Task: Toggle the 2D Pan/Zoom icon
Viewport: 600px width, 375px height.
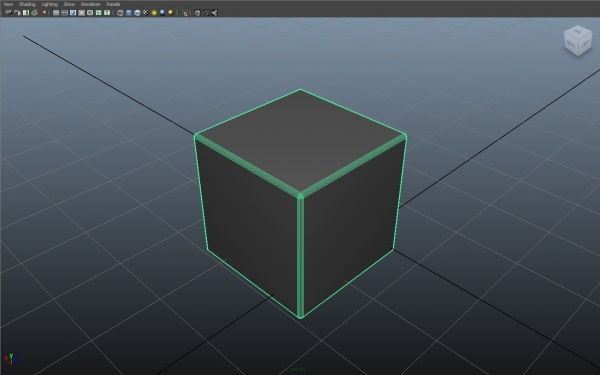Action: pyautogui.click(x=43, y=13)
